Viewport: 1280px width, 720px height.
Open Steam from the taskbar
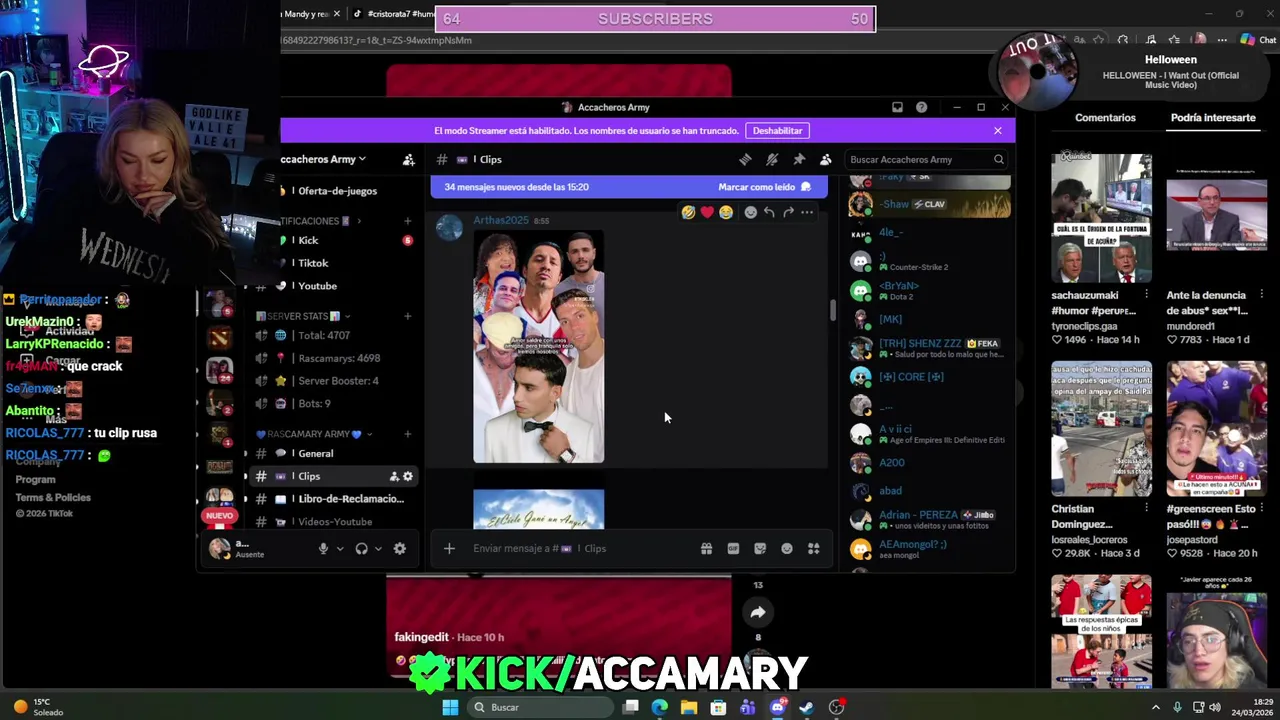tap(807, 707)
